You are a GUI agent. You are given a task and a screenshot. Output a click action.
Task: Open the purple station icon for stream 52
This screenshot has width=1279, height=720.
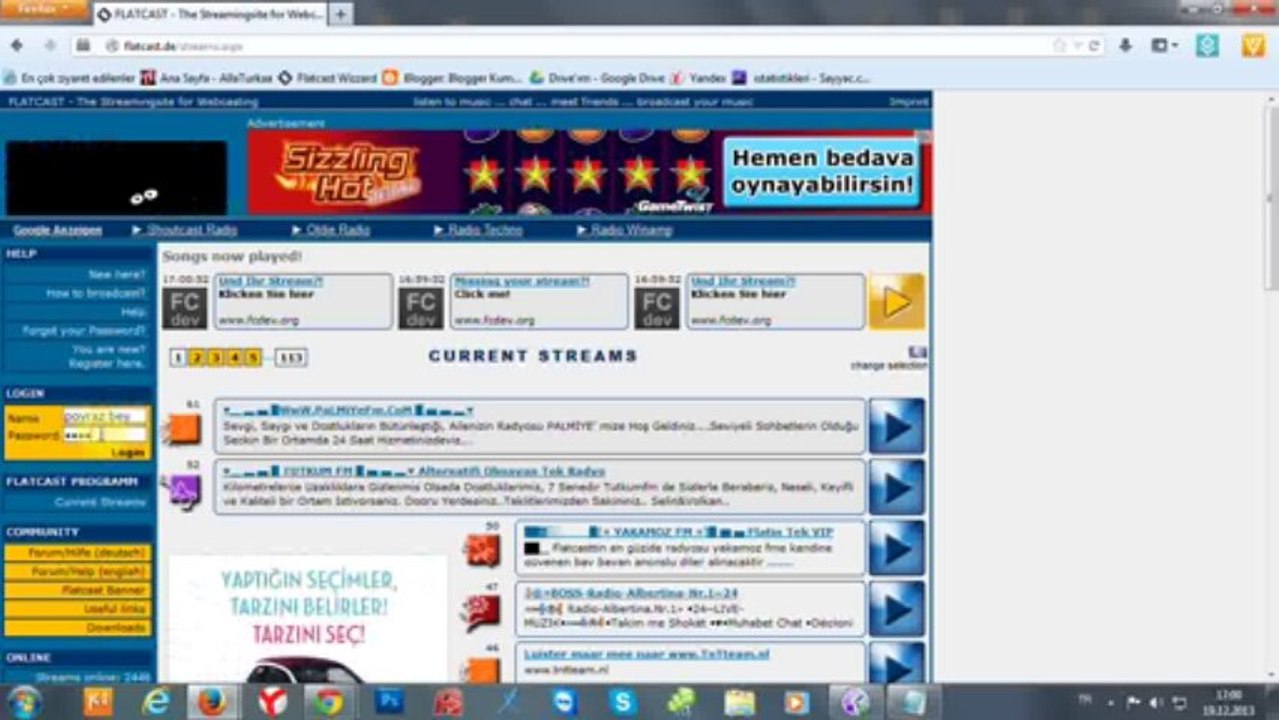point(183,490)
